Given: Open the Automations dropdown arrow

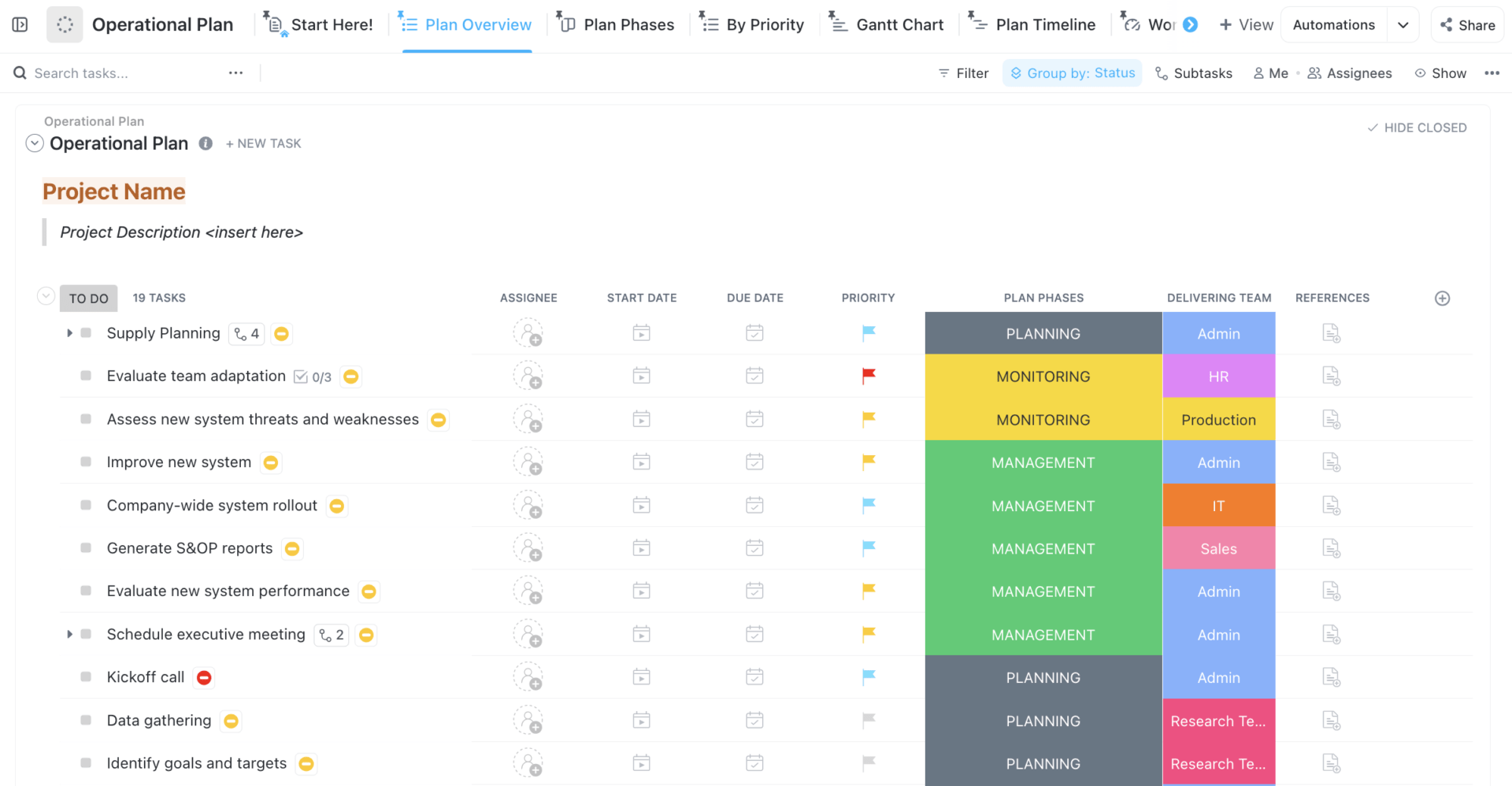Looking at the screenshot, I should (x=1403, y=24).
